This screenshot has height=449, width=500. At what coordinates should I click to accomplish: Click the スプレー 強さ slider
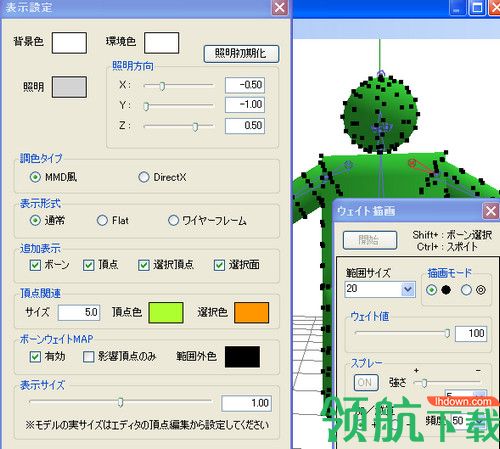447,383
